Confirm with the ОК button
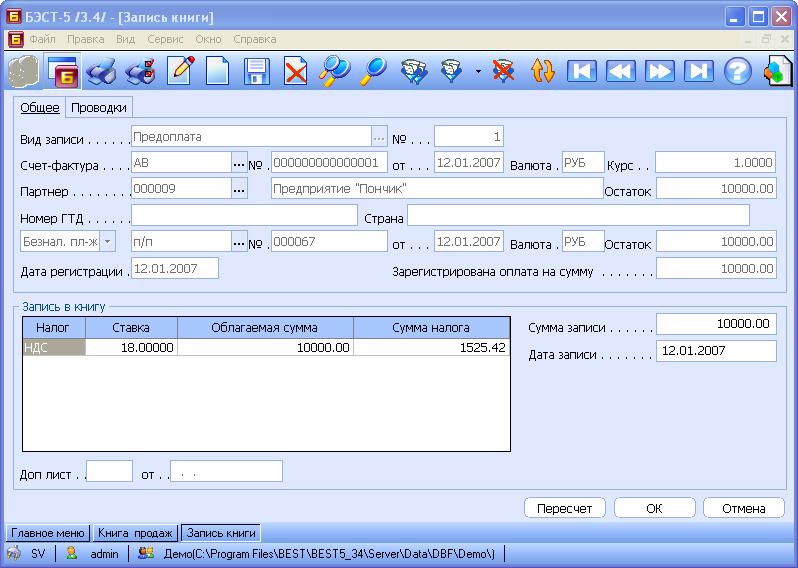 point(654,508)
